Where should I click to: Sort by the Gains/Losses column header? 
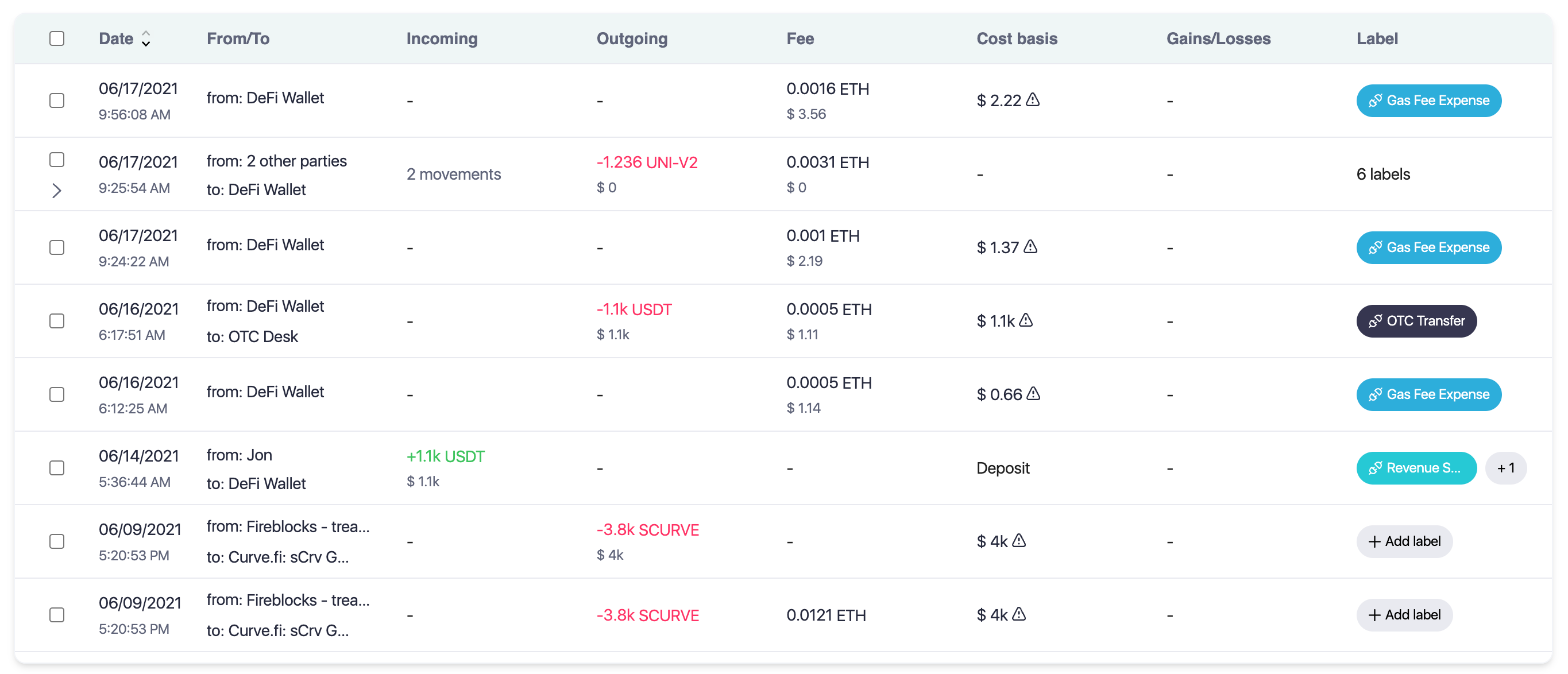tap(1218, 38)
